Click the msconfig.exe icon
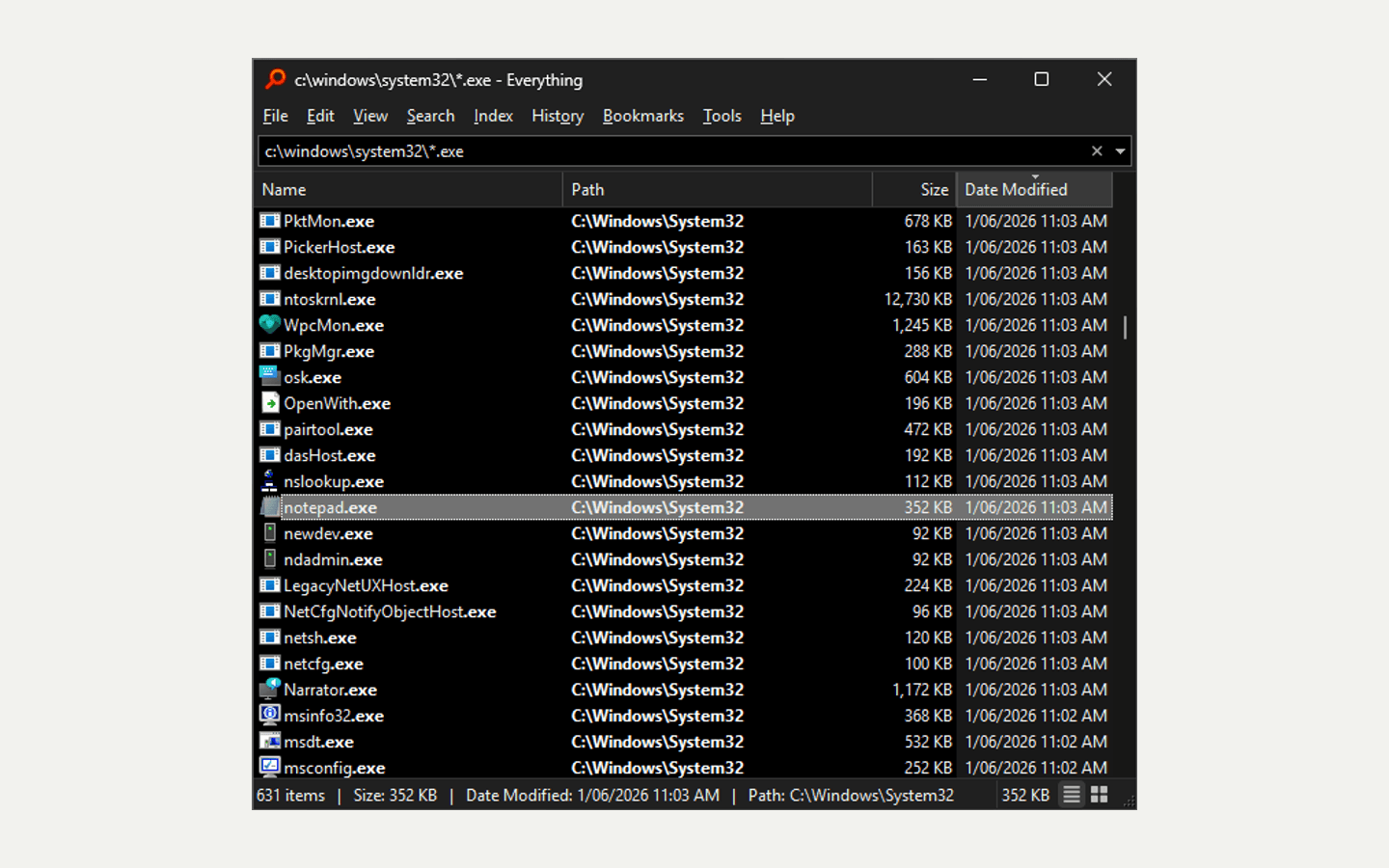Viewport: 1389px width, 868px height. (270, 768)
